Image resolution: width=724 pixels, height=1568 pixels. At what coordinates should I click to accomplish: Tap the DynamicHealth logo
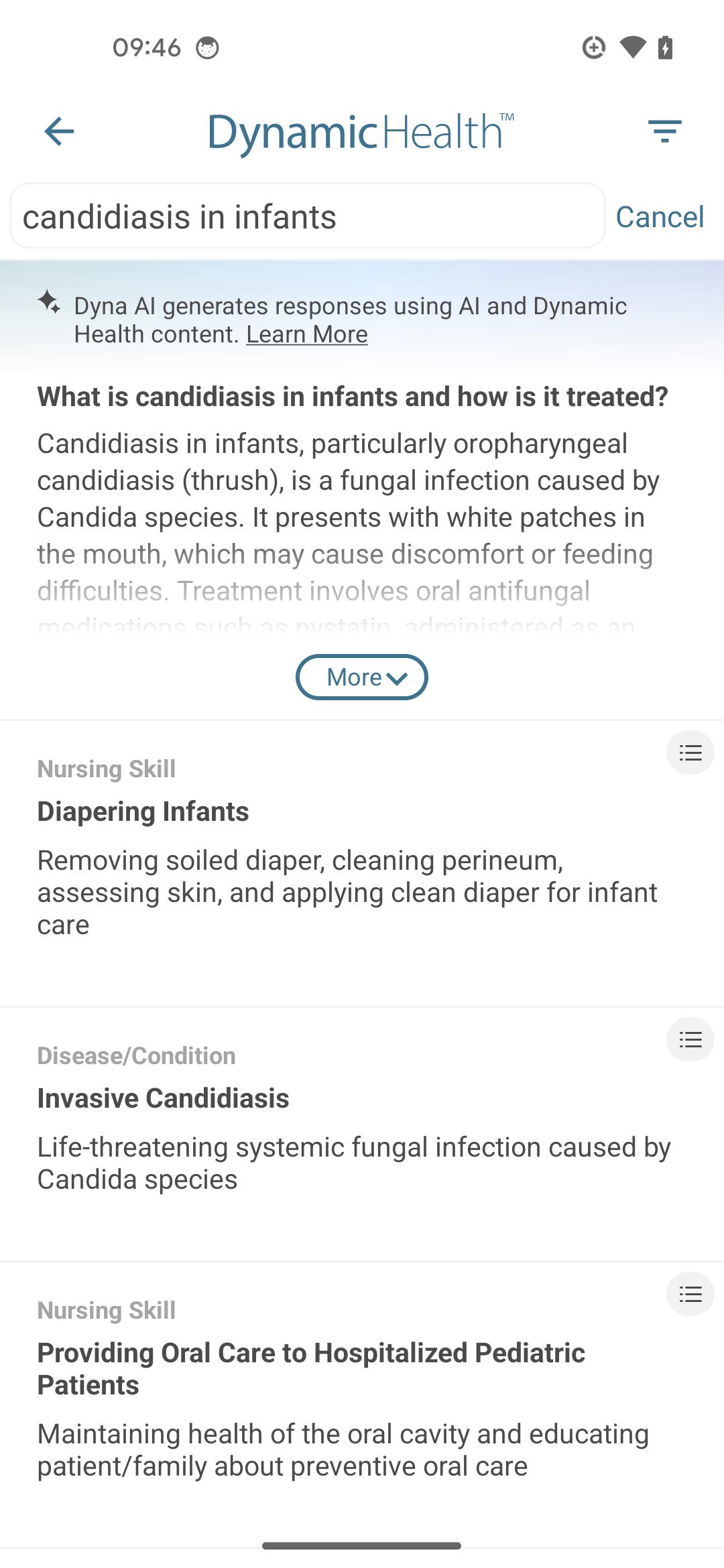click(x=361, y=132)
